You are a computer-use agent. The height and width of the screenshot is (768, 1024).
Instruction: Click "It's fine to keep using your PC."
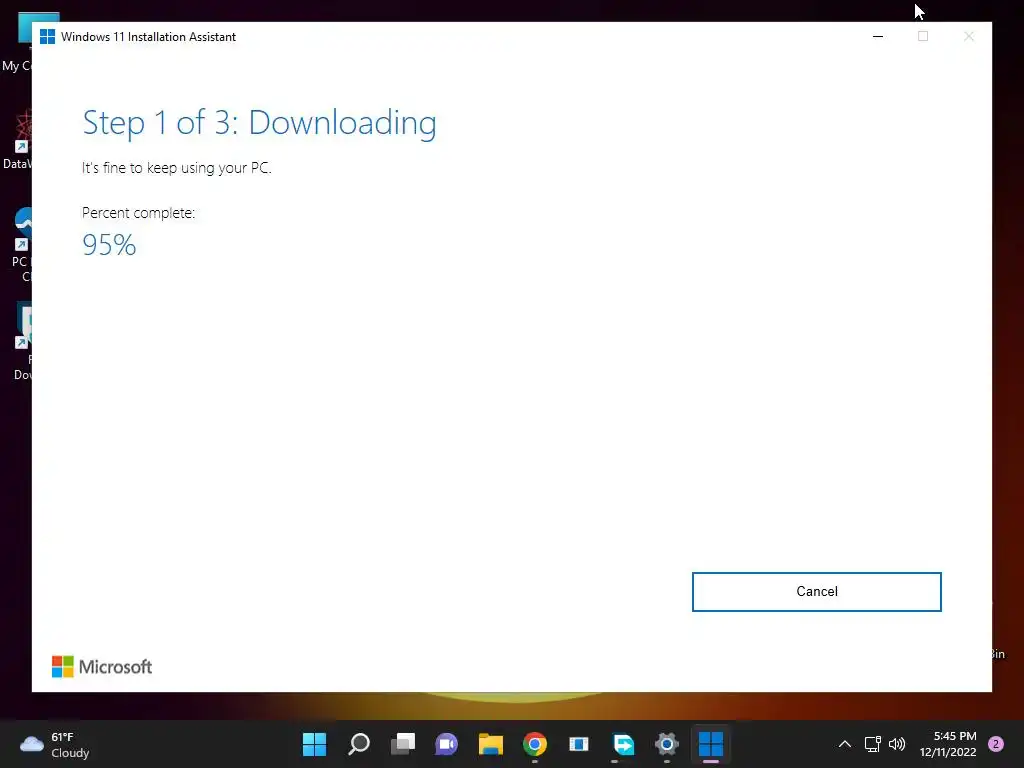176,168
